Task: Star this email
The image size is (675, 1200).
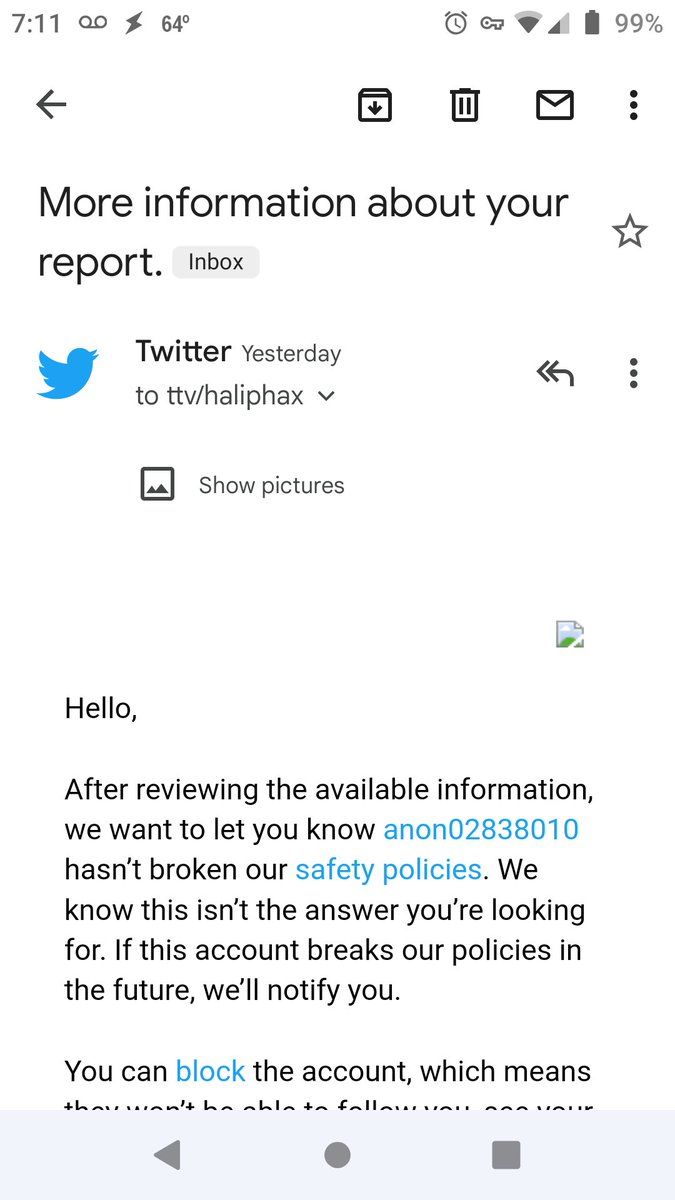Action: point(629,232)
